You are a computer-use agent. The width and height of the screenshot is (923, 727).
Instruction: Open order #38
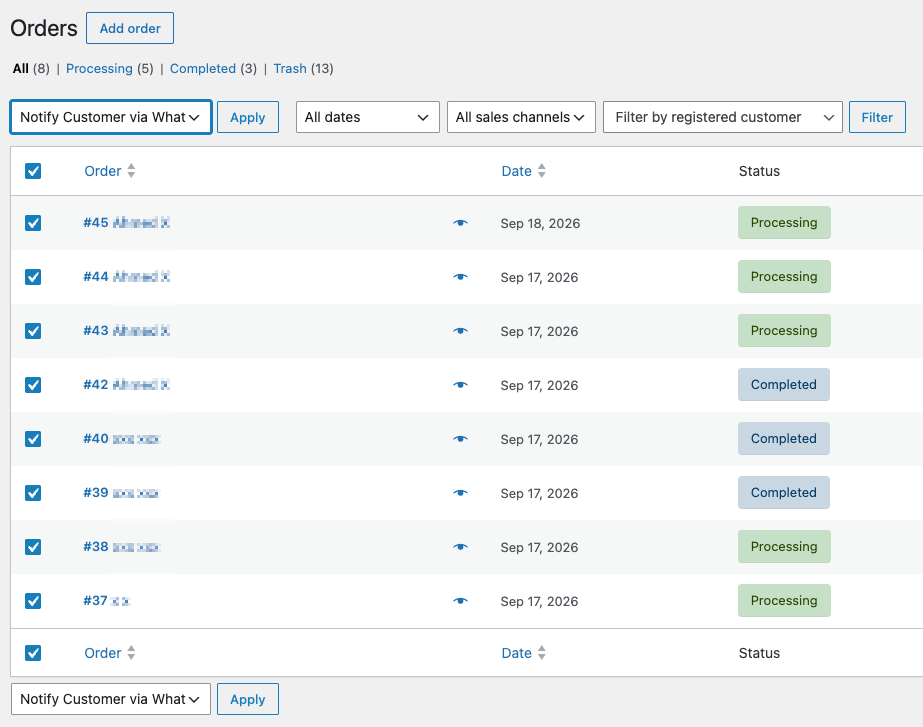click(x=122, y=547)
